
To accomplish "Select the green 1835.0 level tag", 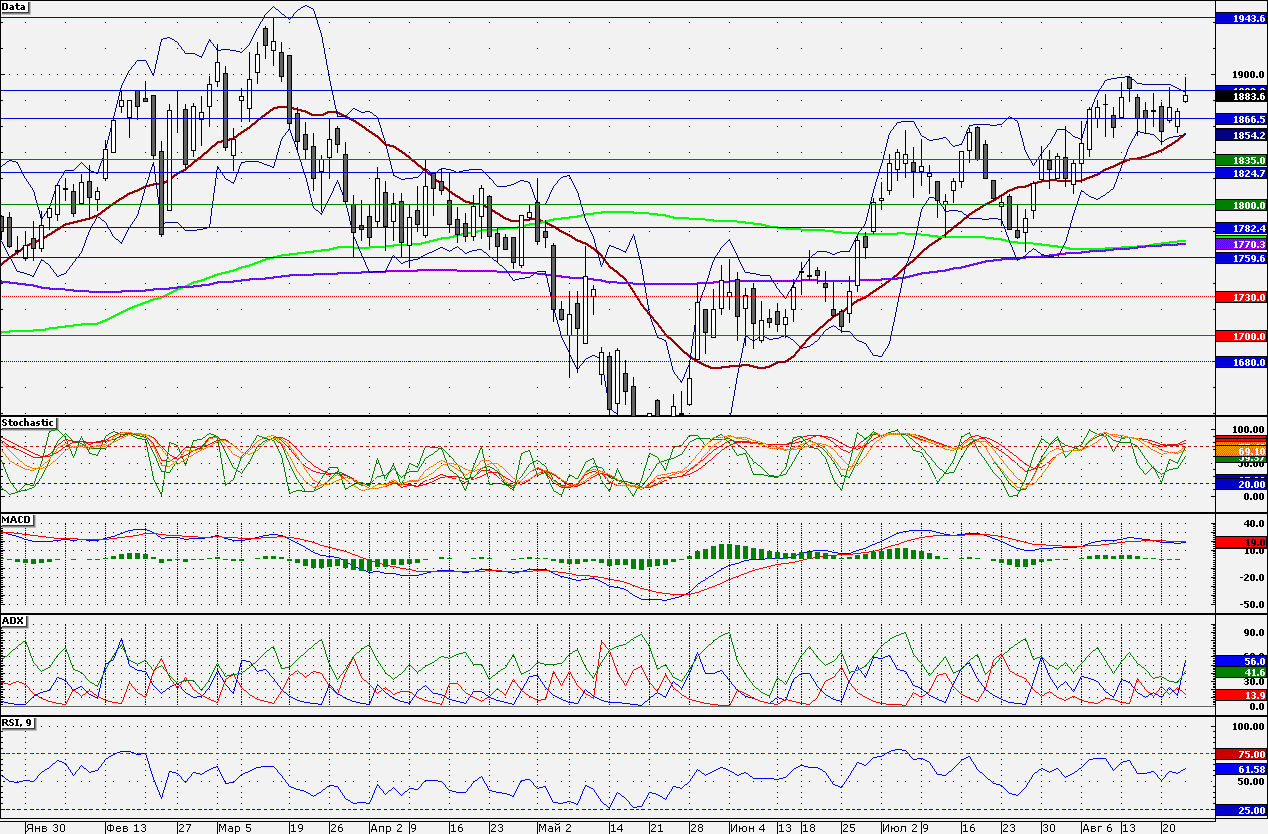I will point(1239,160).
